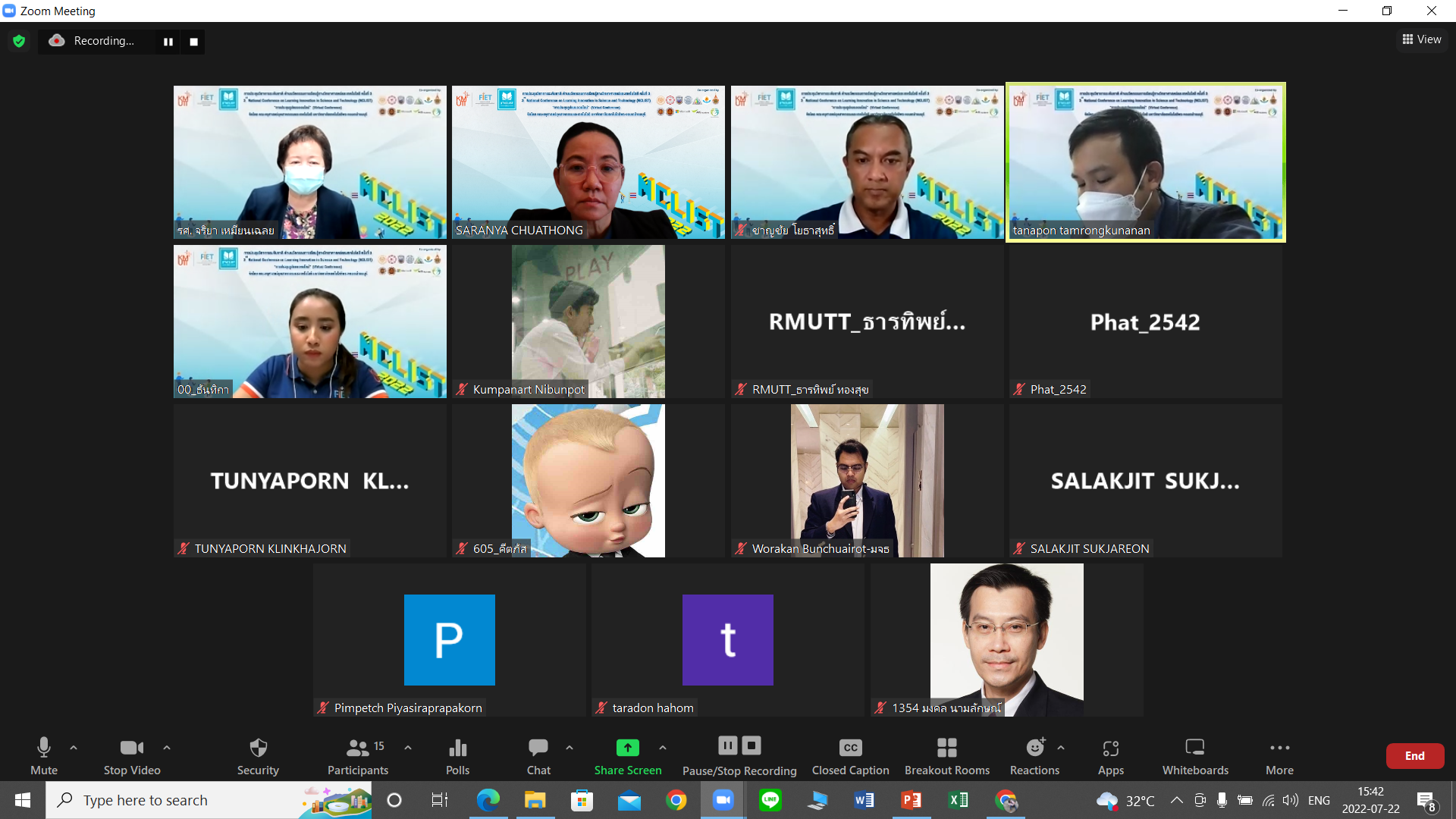Open the View layout menu
Image resolution: width=1456 pixels, height=819 pixels.
(x=1422, y=39)
